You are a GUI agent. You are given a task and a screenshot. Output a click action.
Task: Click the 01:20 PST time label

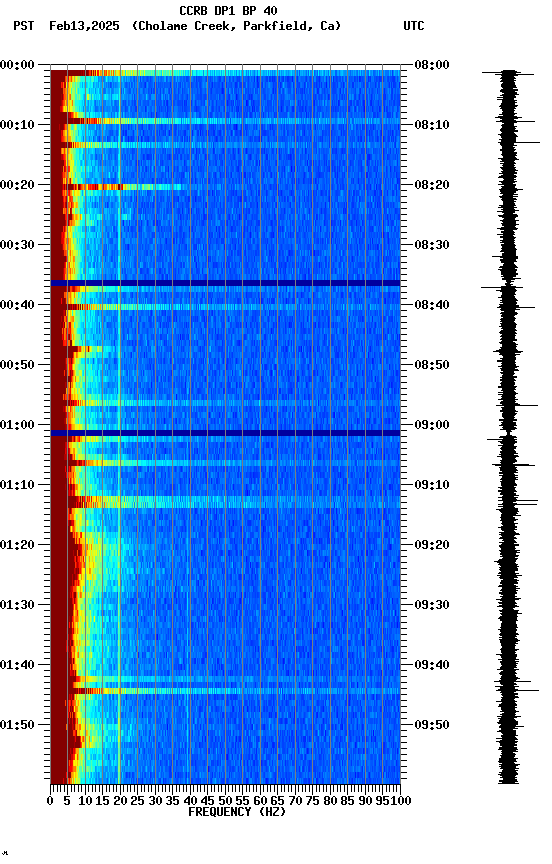[17, 545]
